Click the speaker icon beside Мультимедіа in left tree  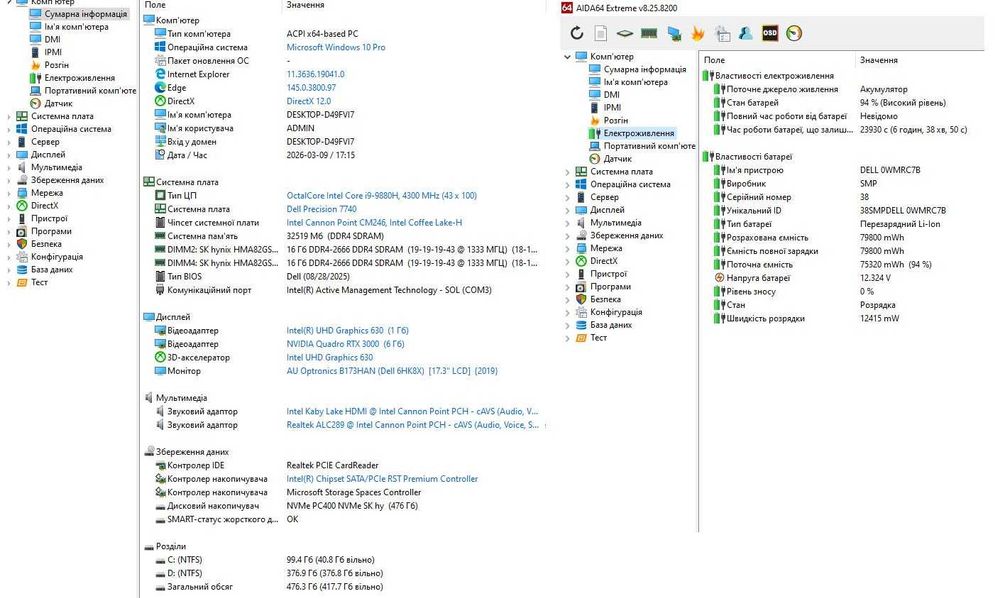point(22,167)
